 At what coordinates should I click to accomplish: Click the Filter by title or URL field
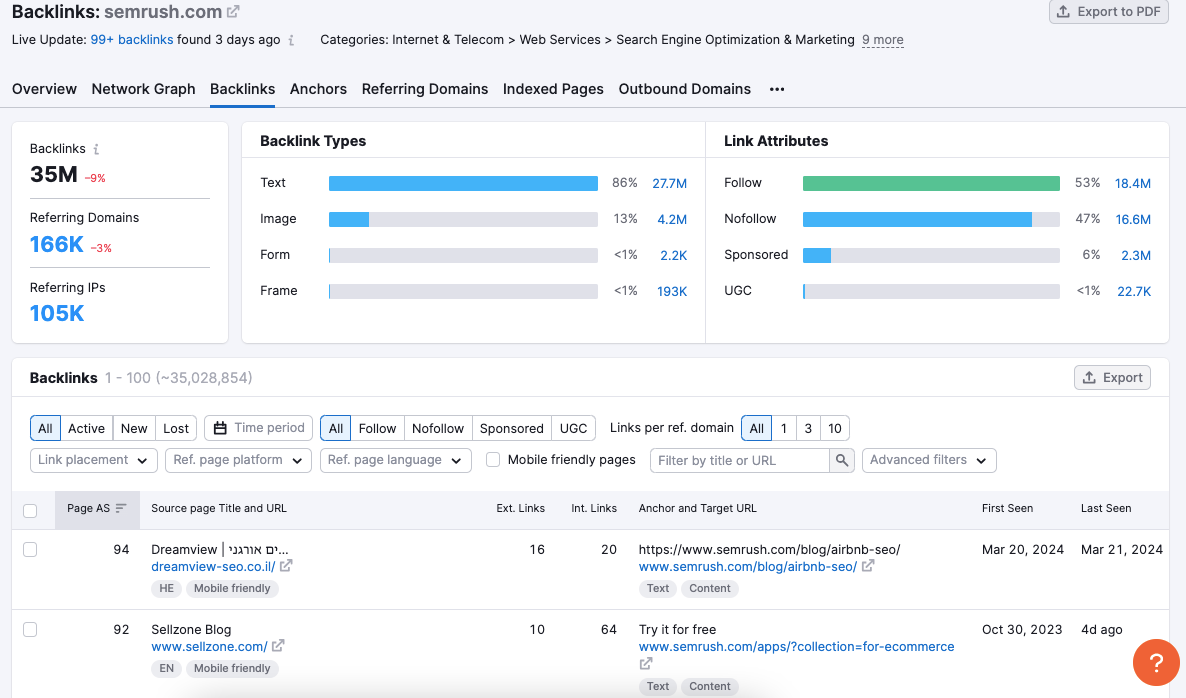click(x=740, y=460)
